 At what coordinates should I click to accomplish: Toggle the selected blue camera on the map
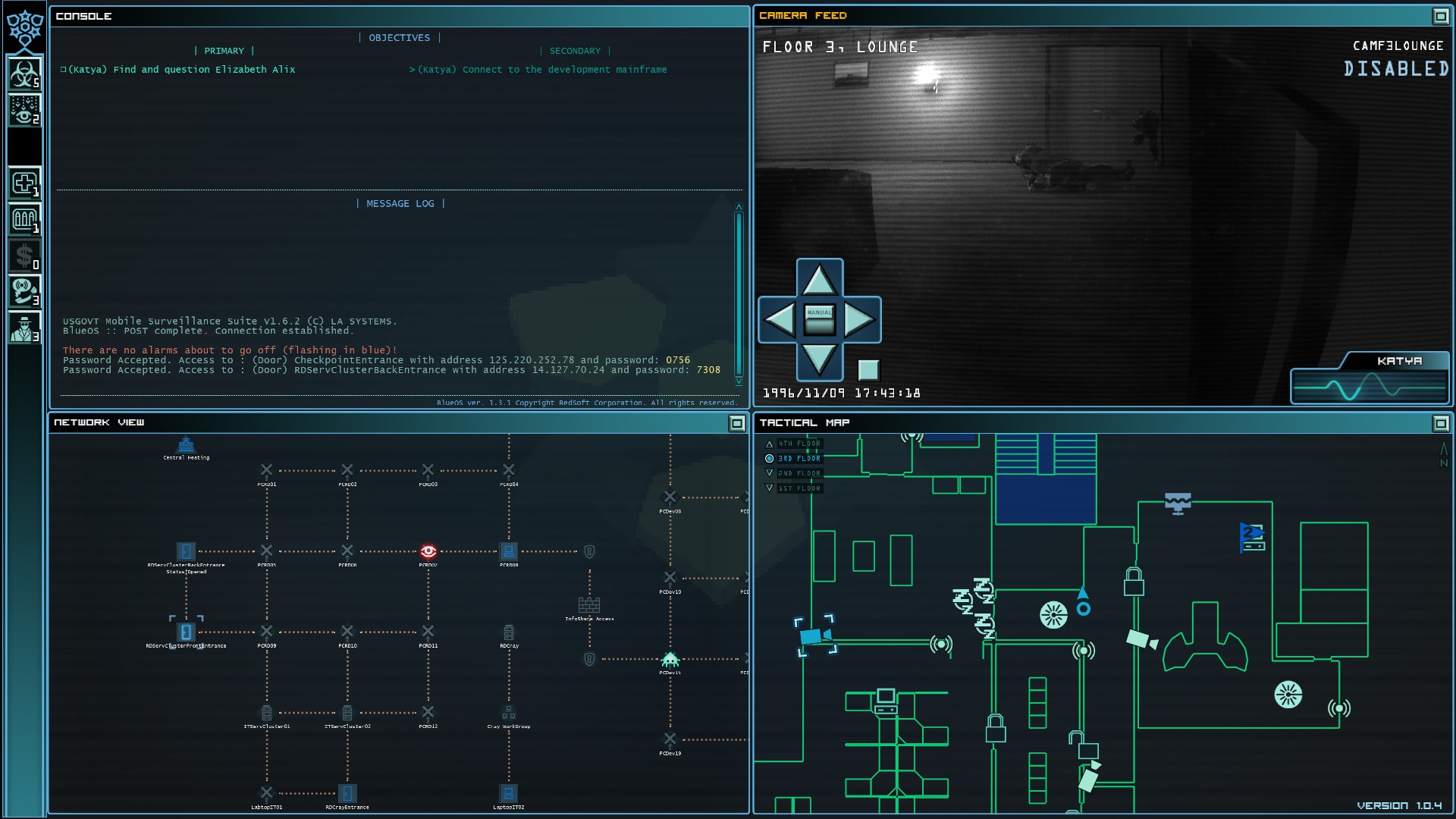coord(815,635)
